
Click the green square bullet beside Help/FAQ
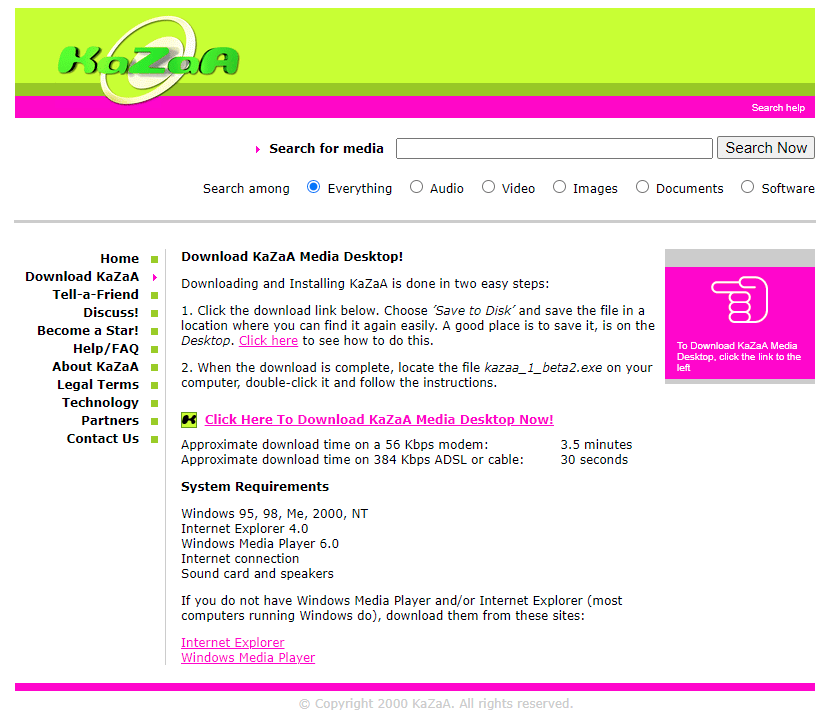(x=155, y=349)
